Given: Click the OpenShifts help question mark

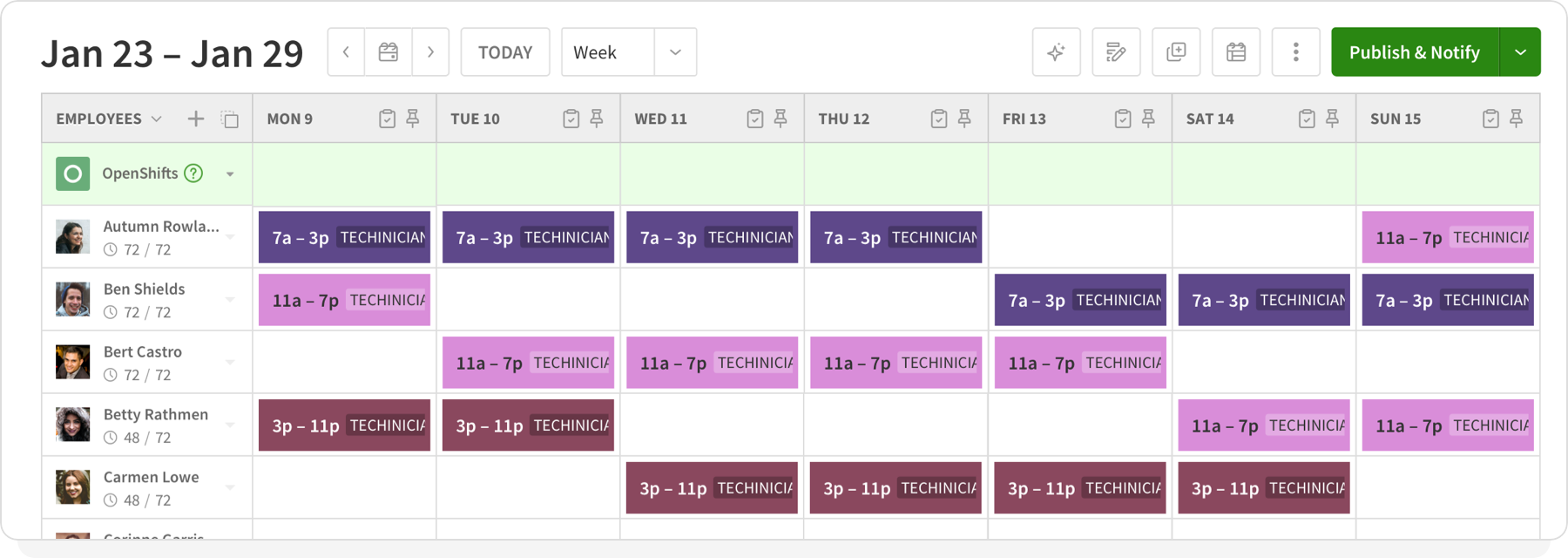Looking at the screenshot, I should [x=193, y=174].
